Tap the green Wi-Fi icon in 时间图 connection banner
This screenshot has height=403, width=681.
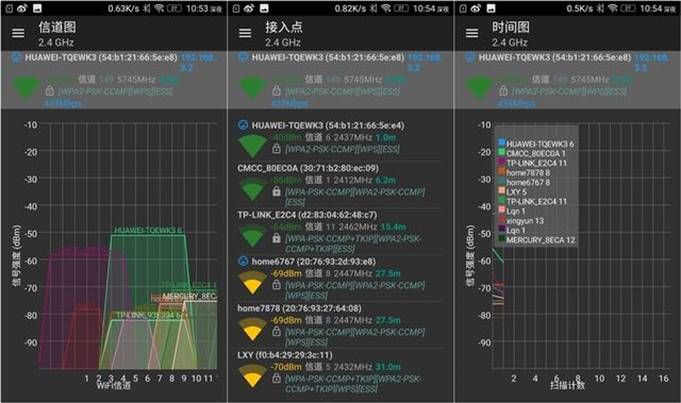tap(479, 88)
